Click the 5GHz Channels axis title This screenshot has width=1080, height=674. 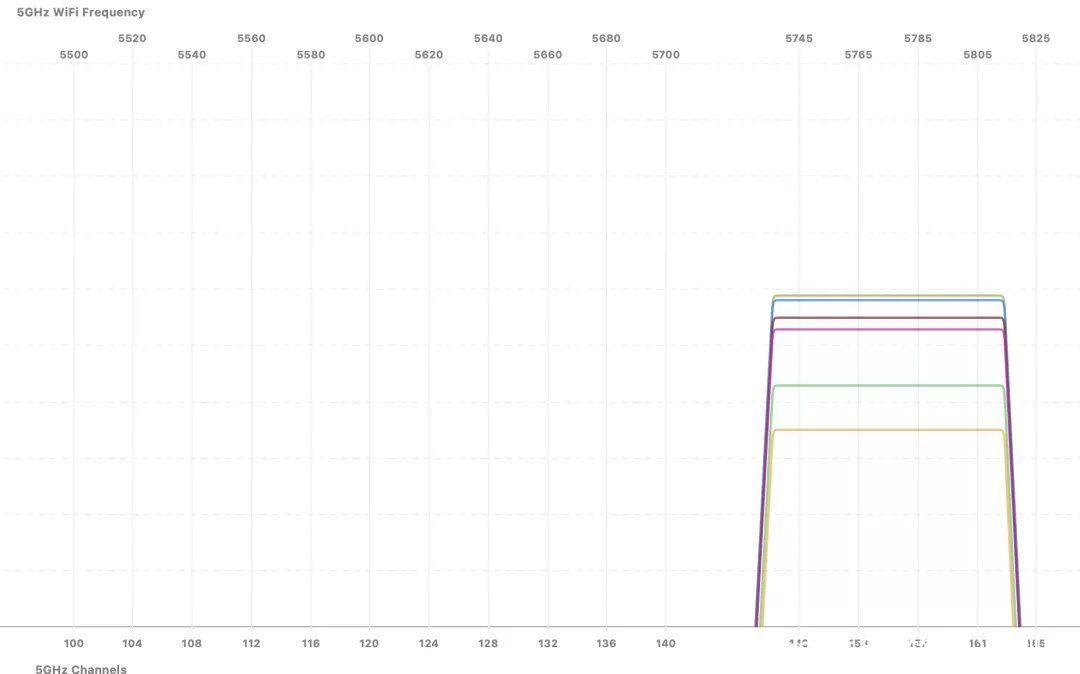click(81, 668)
